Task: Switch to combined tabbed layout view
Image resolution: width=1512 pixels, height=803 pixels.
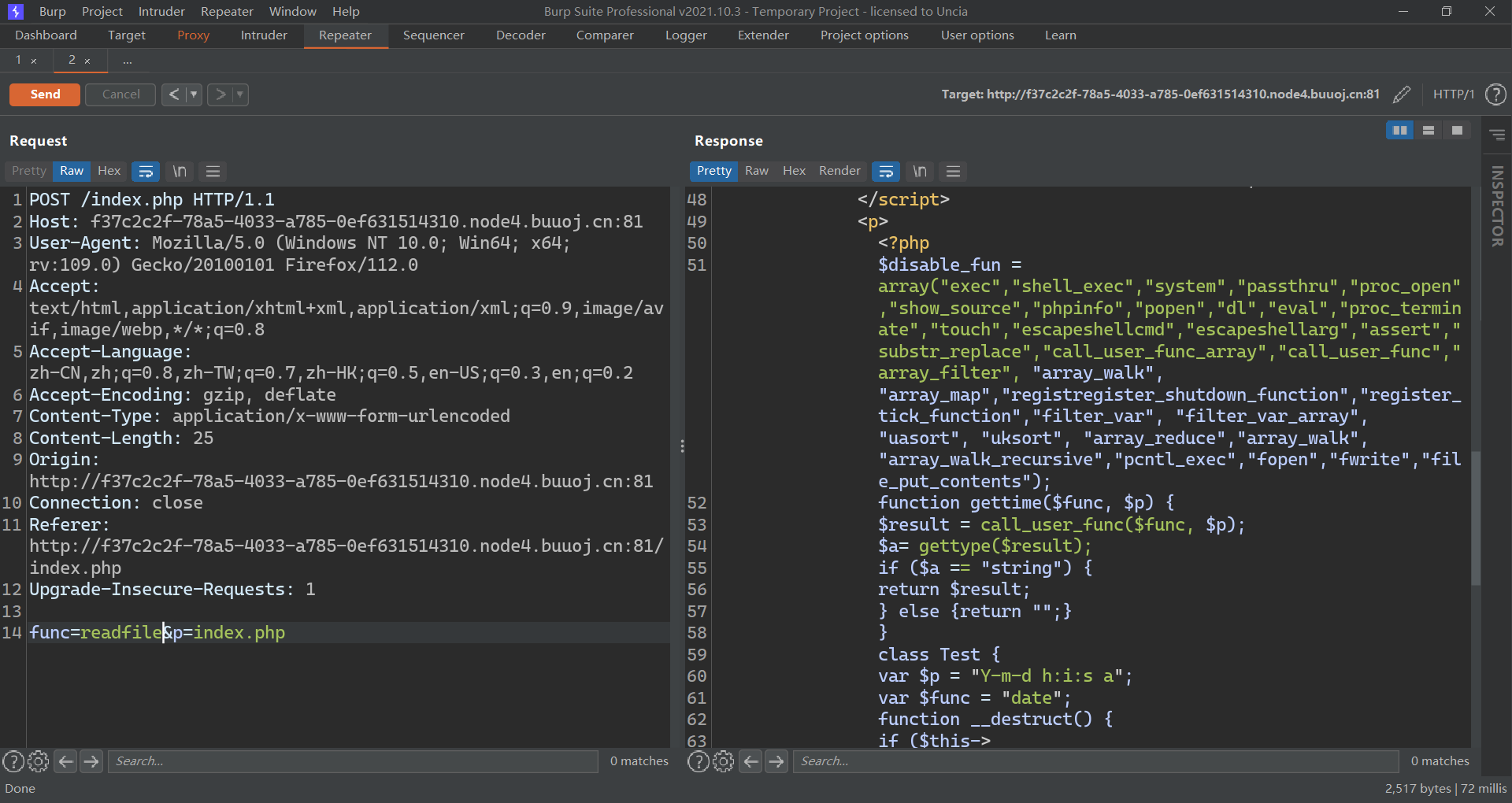Action: (1457, 131)
